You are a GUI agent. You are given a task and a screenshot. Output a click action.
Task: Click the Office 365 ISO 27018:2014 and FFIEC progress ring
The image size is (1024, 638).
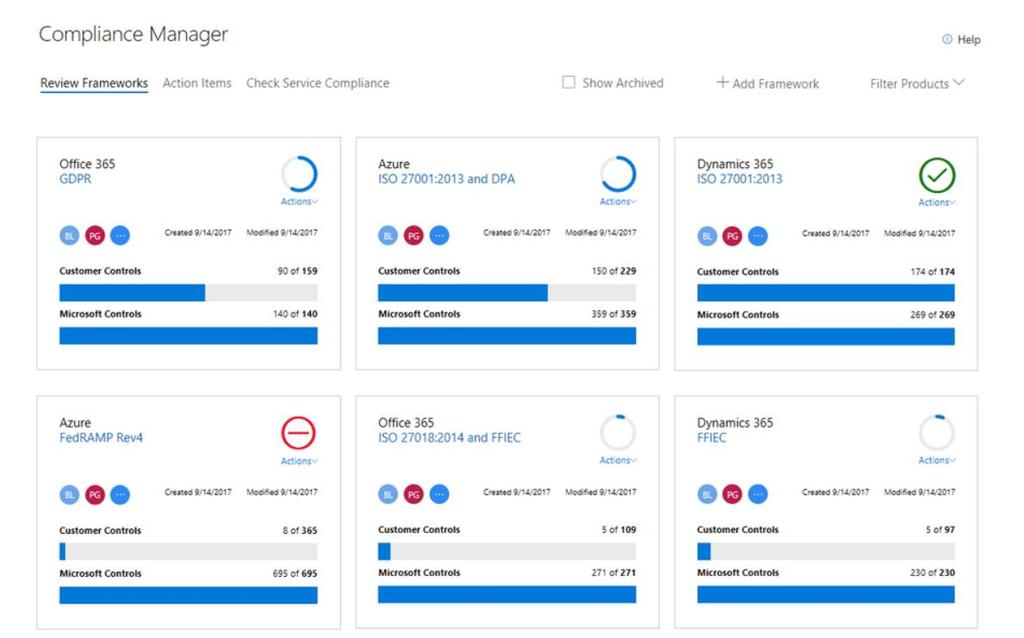click(x=618, y=432)
